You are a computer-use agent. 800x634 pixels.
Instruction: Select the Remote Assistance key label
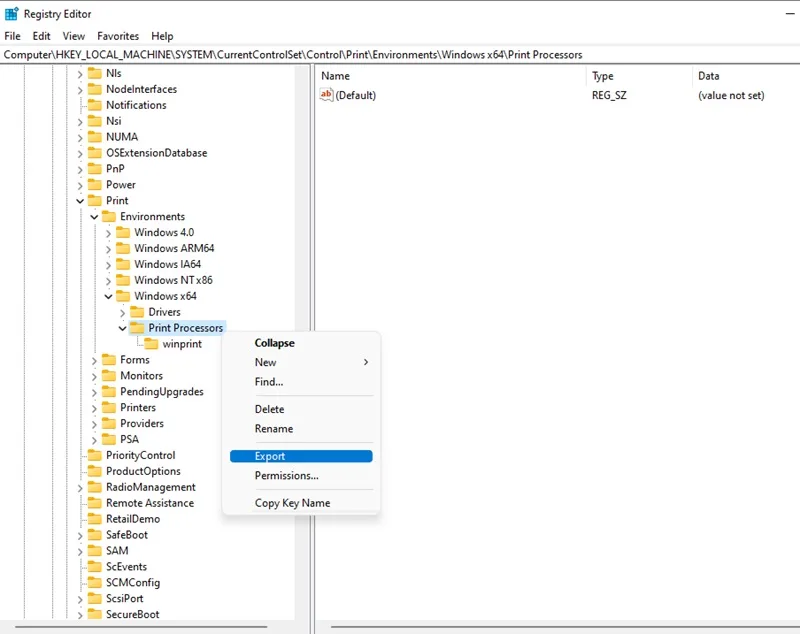(149, 503)
